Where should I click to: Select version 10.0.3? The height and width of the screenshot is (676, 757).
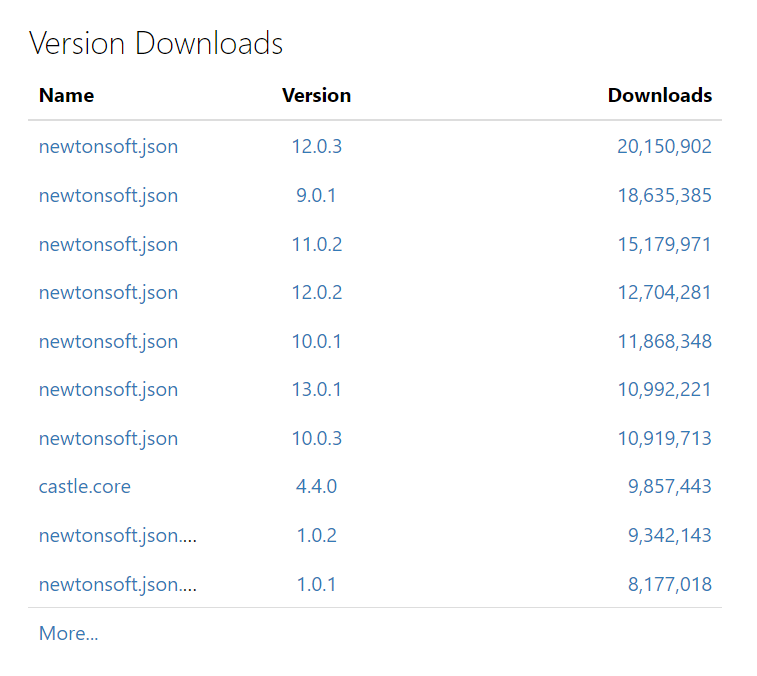click(317, 438)
